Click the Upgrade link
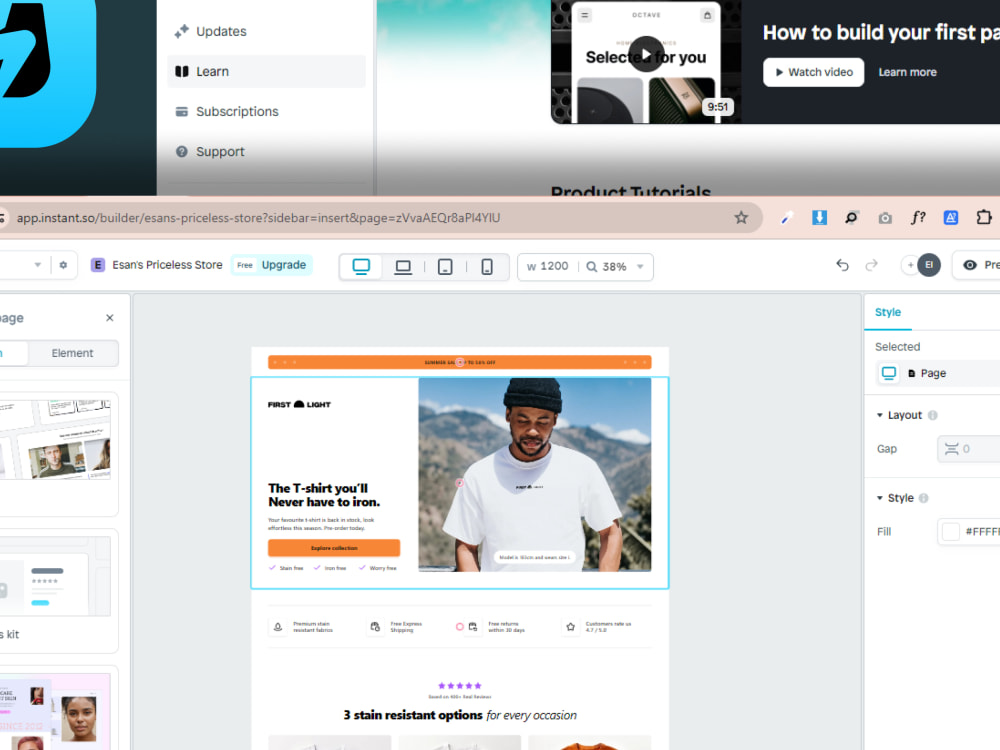 click(x=284, y=265)
